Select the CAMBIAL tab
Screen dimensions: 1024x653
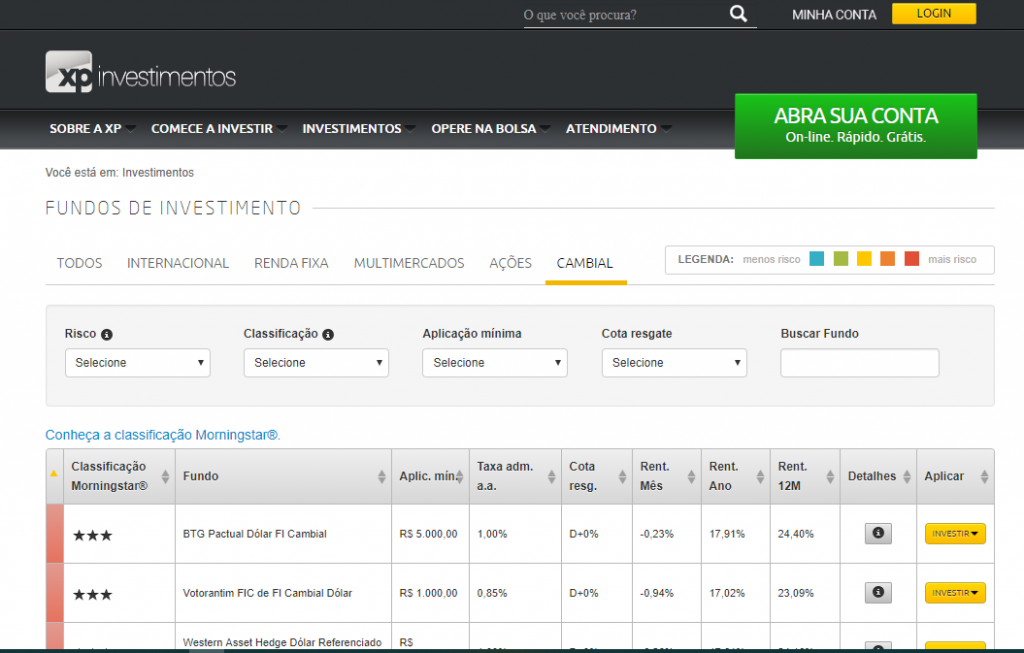coord(585,263)
